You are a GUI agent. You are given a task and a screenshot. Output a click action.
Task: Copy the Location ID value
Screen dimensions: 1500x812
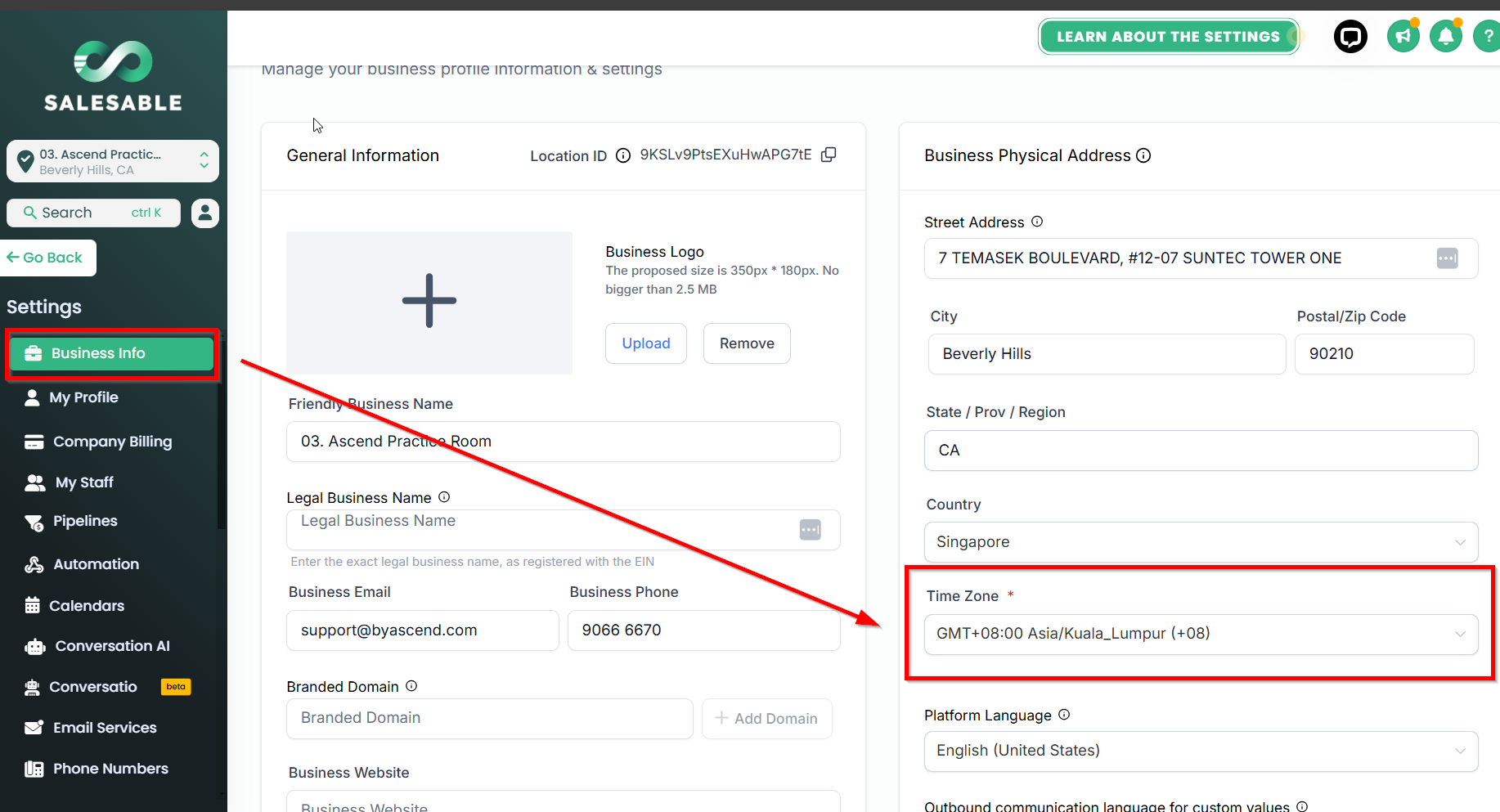(x=829, y=155)
